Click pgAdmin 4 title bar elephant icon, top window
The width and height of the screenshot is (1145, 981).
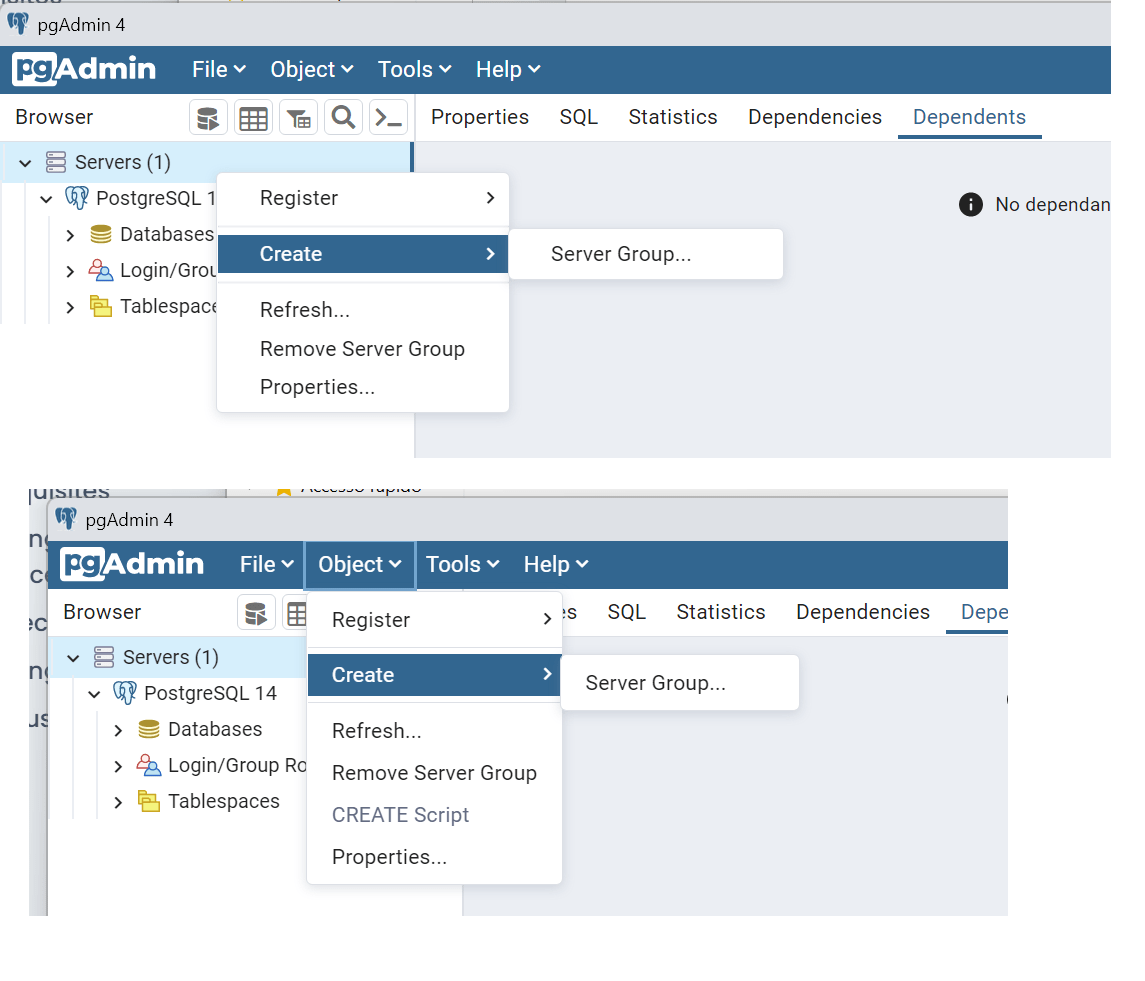pos(18,23)
